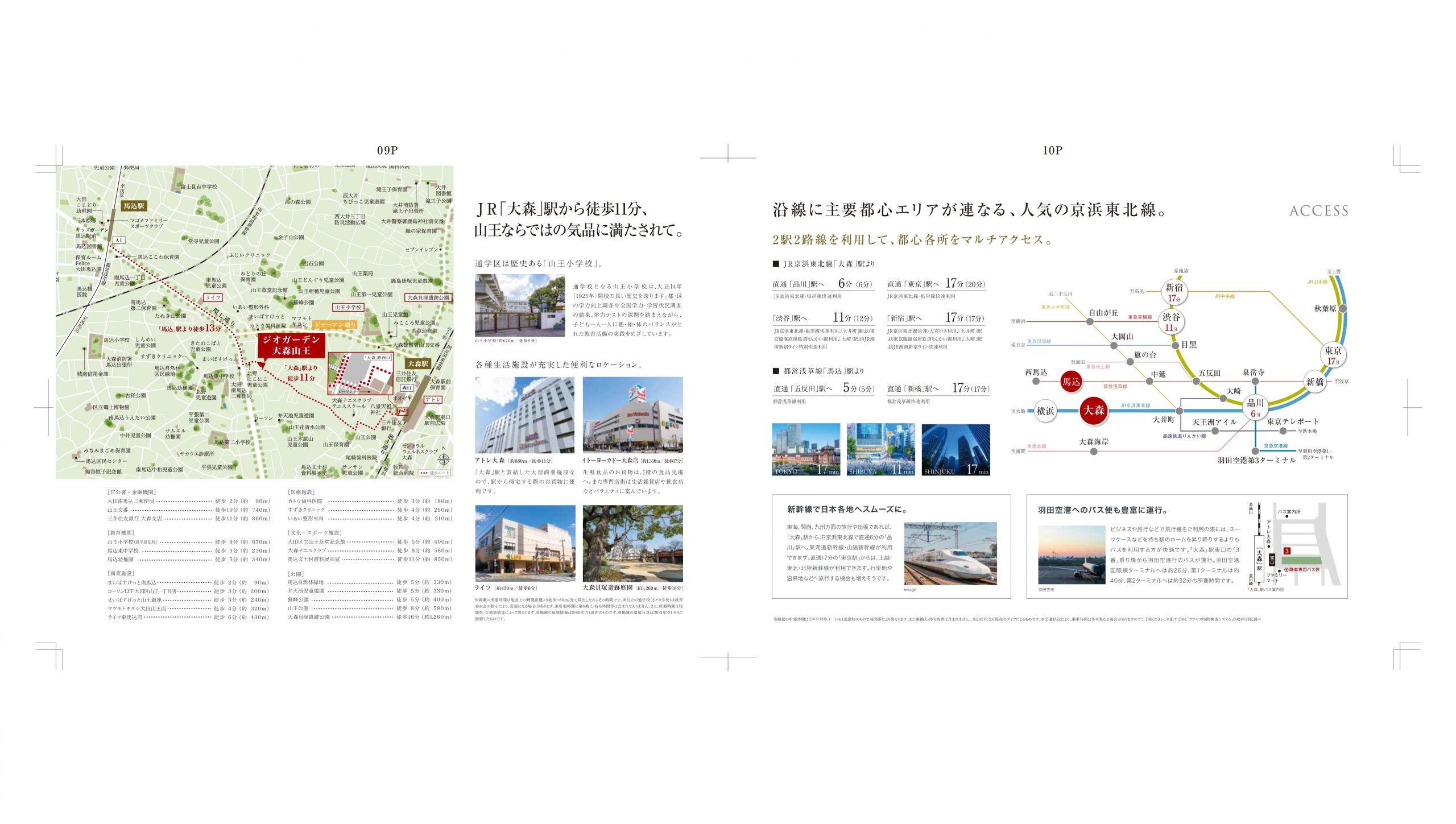
Task: Click the 東京テレポート station label
Action: pos(1292,421)
